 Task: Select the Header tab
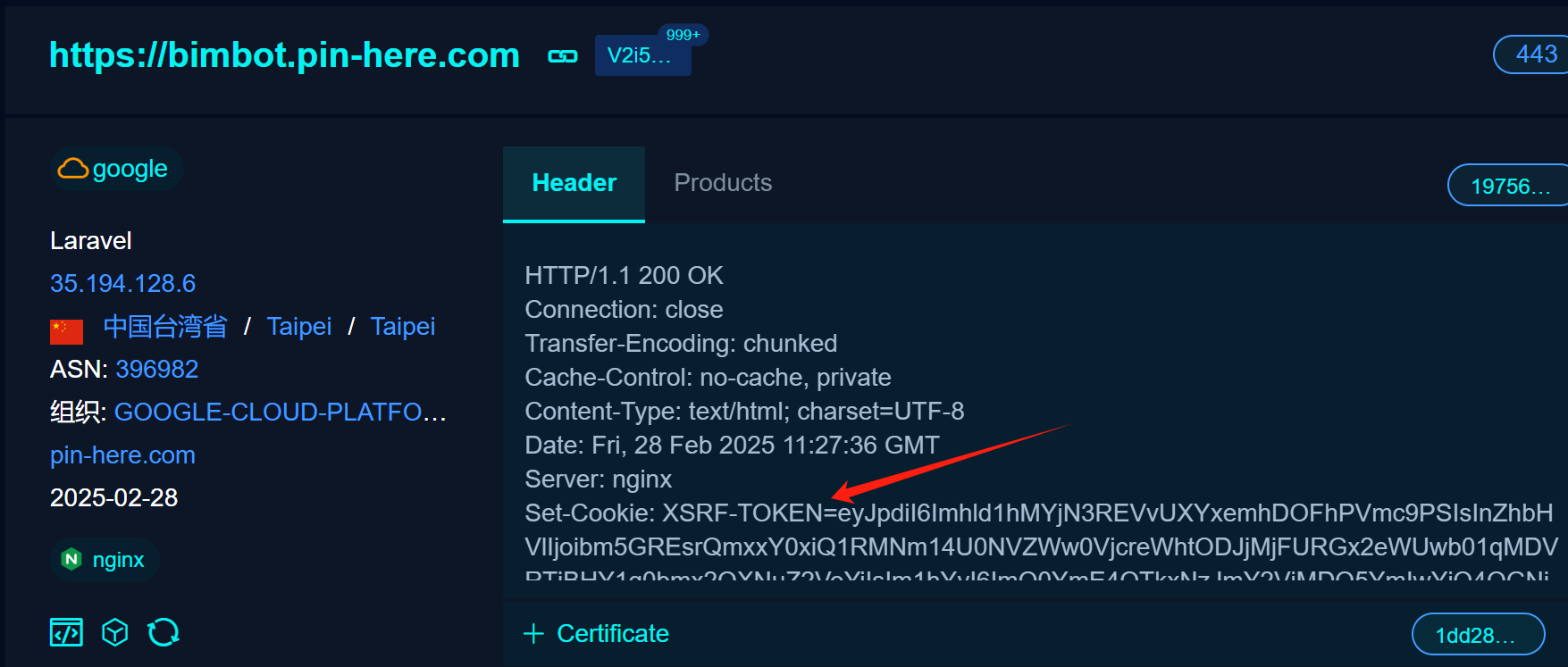coord(574,183)
